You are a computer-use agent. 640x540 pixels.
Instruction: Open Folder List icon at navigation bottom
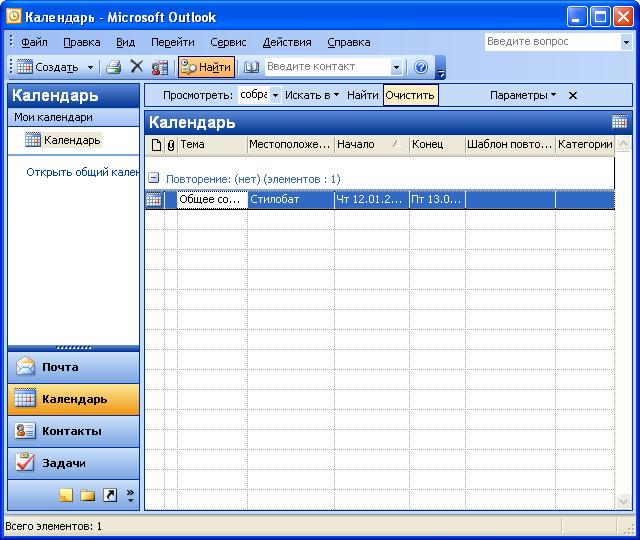click(87, 495)
